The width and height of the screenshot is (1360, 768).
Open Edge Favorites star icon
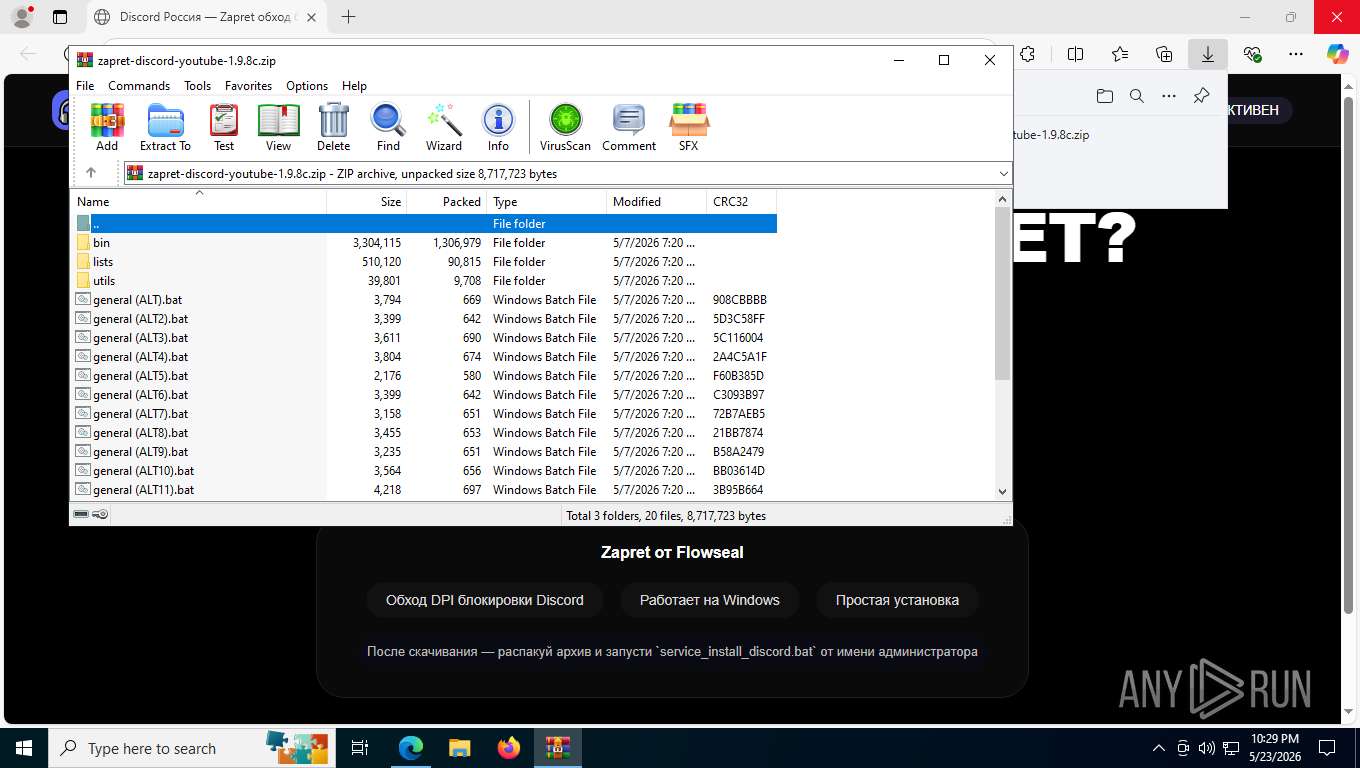pyautogui.click(x=1120, y=54)
